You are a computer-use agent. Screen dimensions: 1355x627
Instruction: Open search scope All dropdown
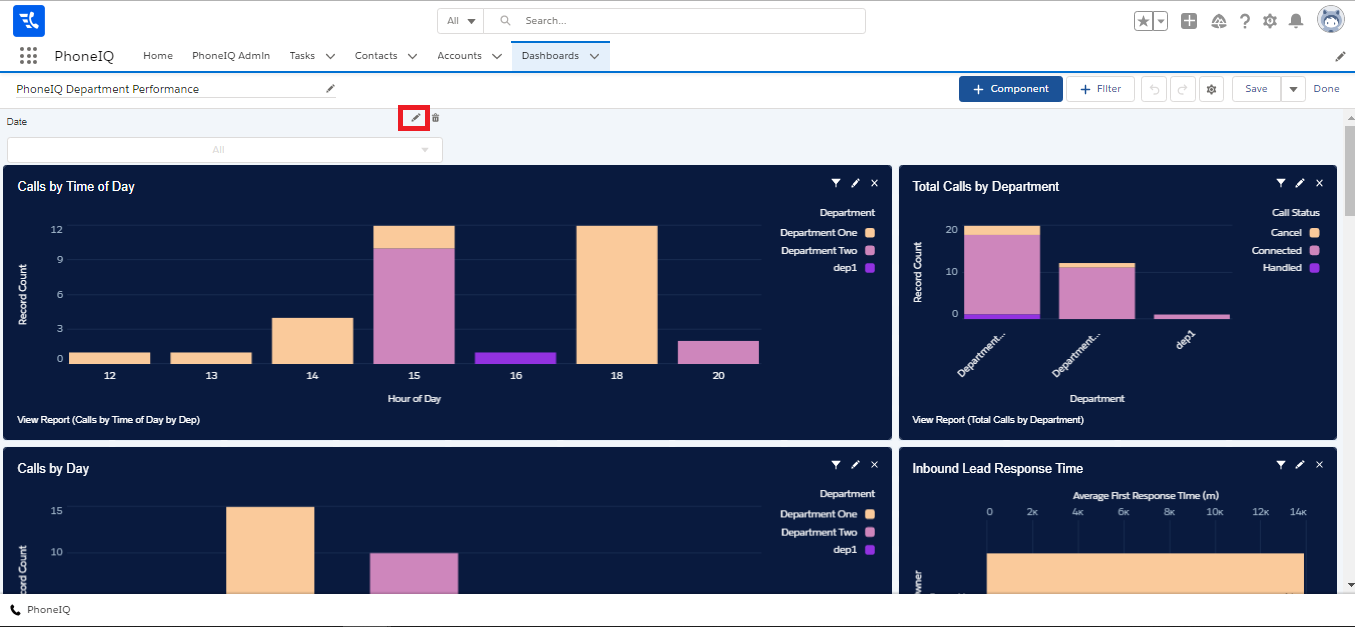[x=460, y=21]
